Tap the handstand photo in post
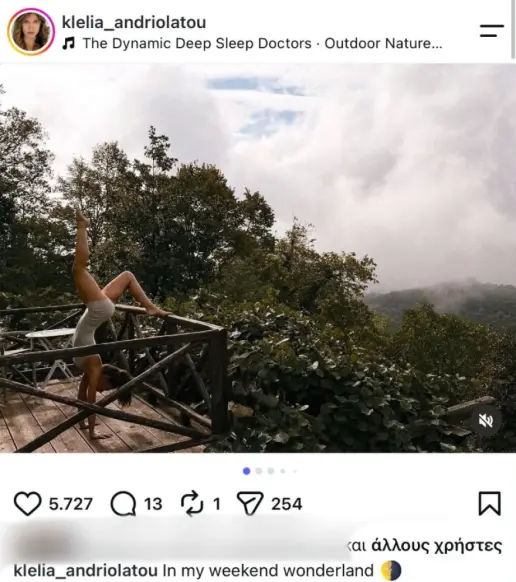Image resolution: width=516 pixels, height=582 pixels. [x=258, y=258]
